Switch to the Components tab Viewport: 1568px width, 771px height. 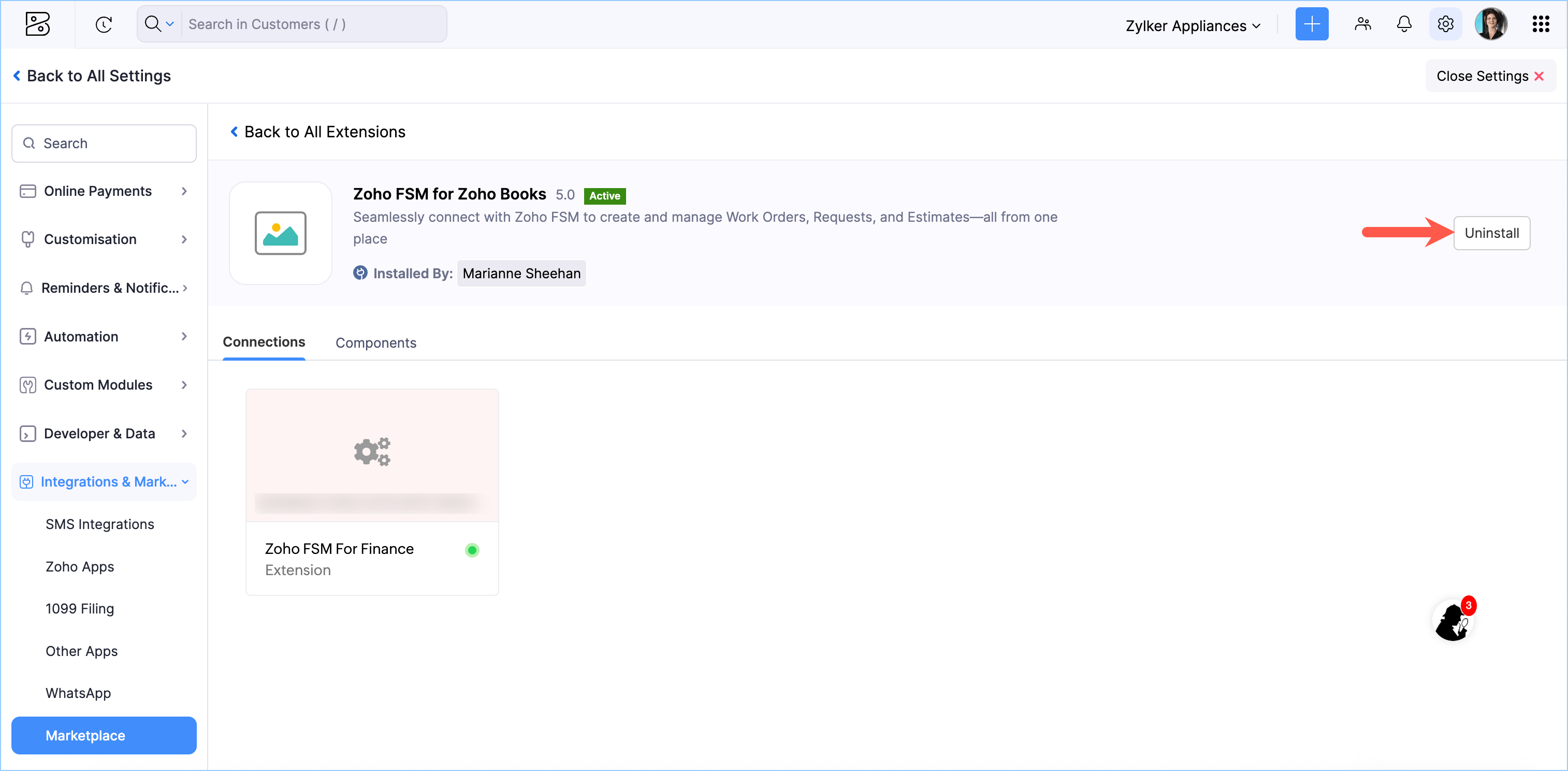click(375, 343)
